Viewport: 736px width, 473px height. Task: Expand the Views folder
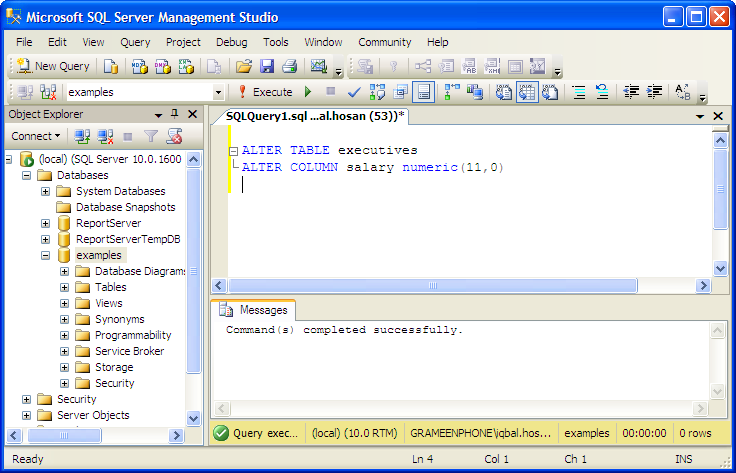click(64, 303)
